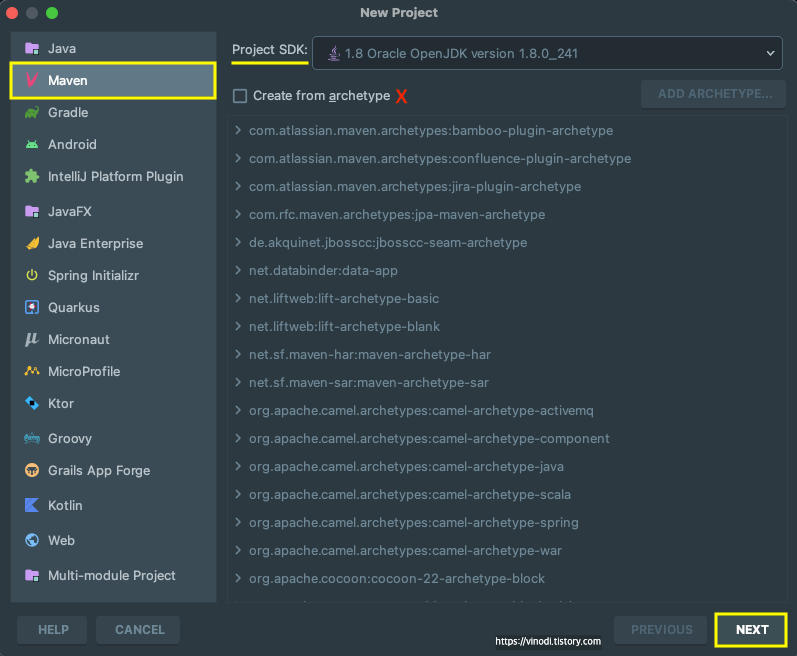Screen dimensions: 797x656
Task: Select Java Enterprise project type
Action: (113, 243)
